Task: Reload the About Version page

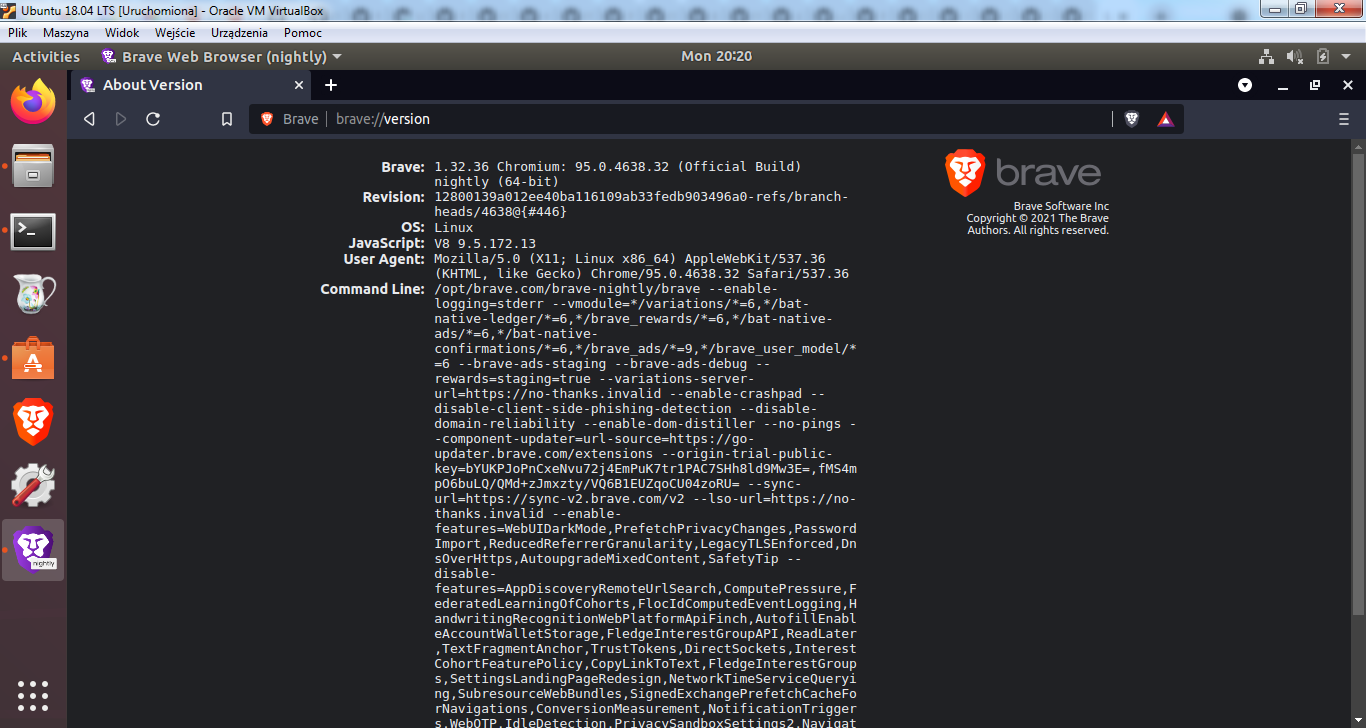Action: (152, 118)
